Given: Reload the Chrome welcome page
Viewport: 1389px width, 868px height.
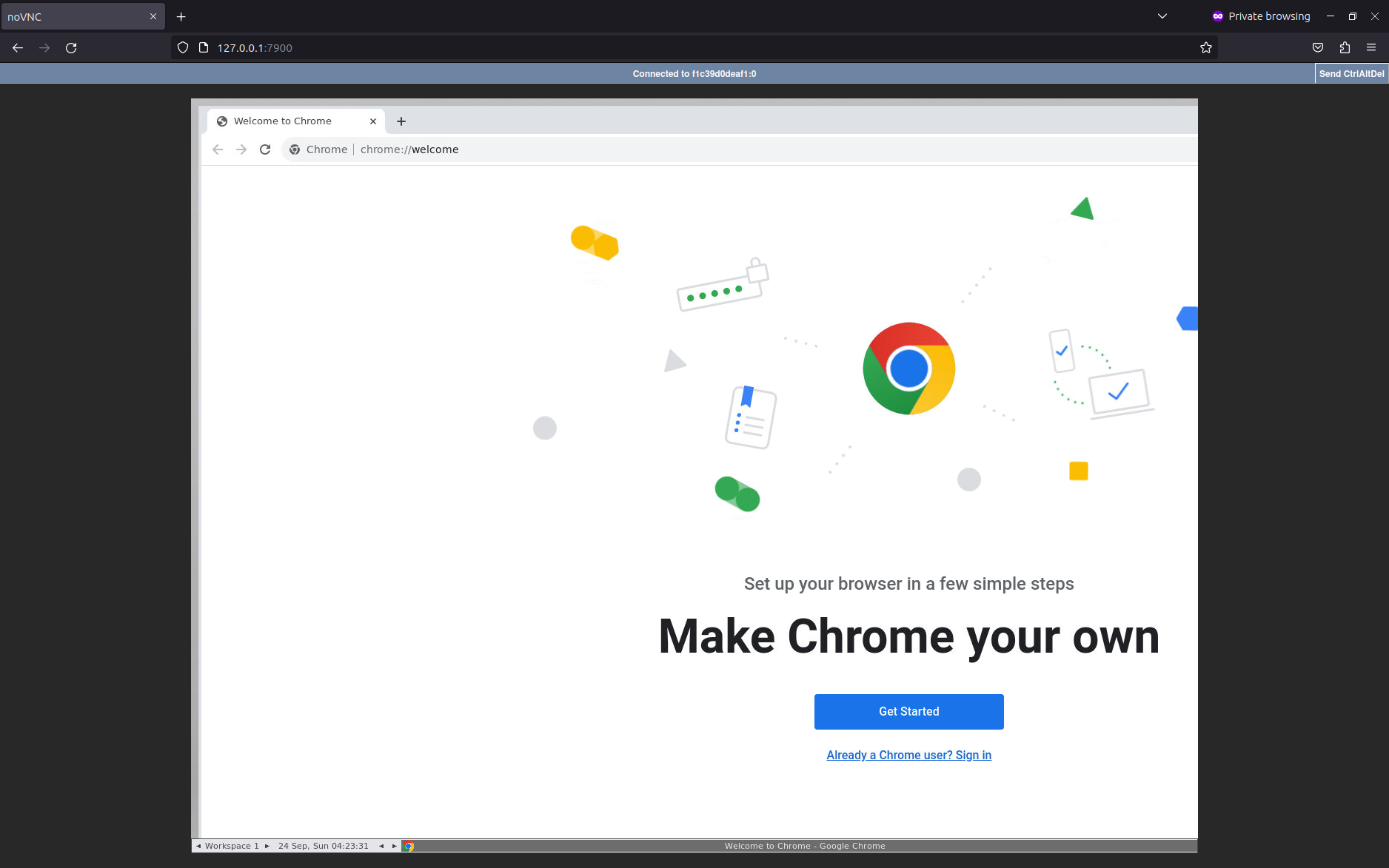Looking at the screenshot, I should (x=265, y=149).
